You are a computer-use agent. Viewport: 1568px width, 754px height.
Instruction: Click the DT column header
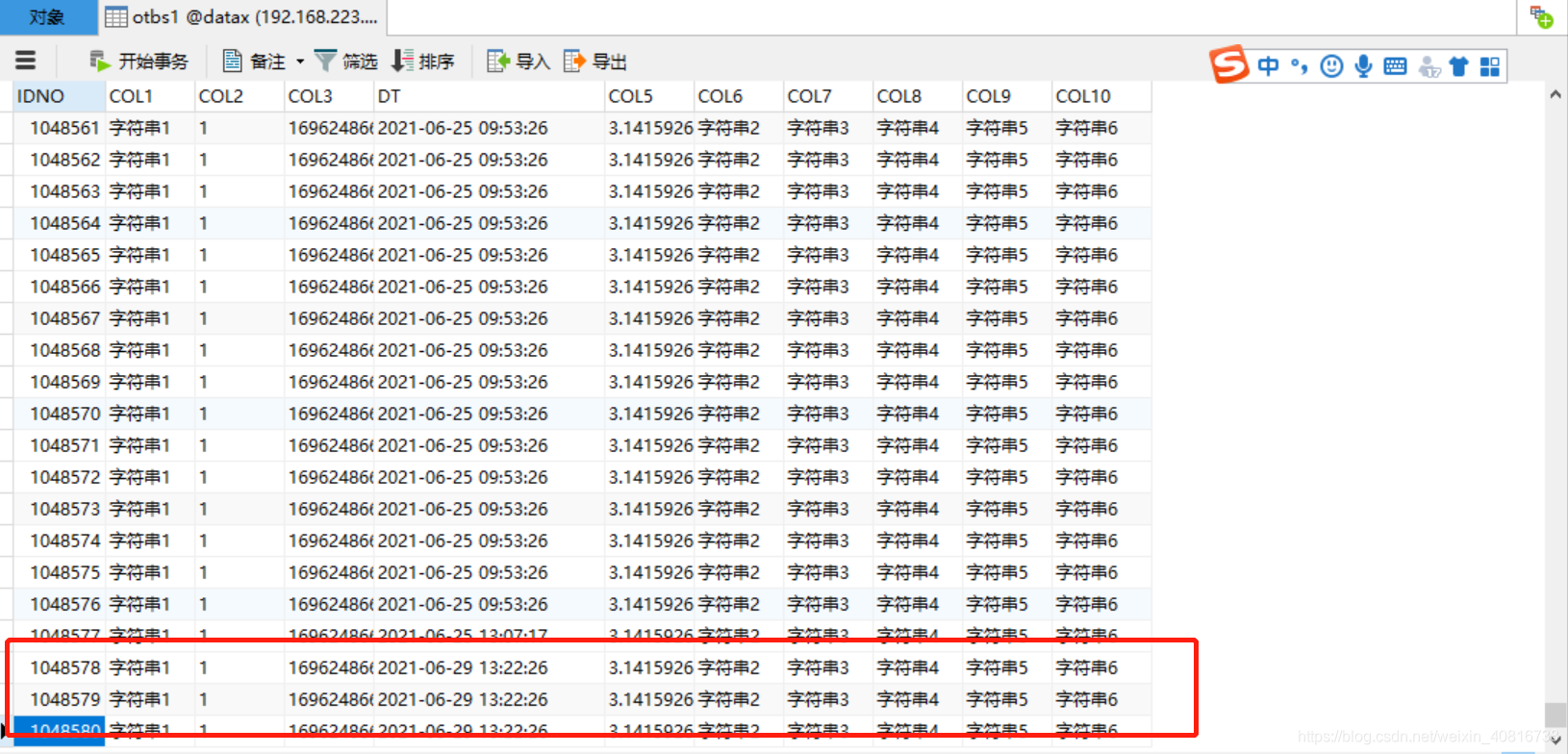[x=489, y=96]
